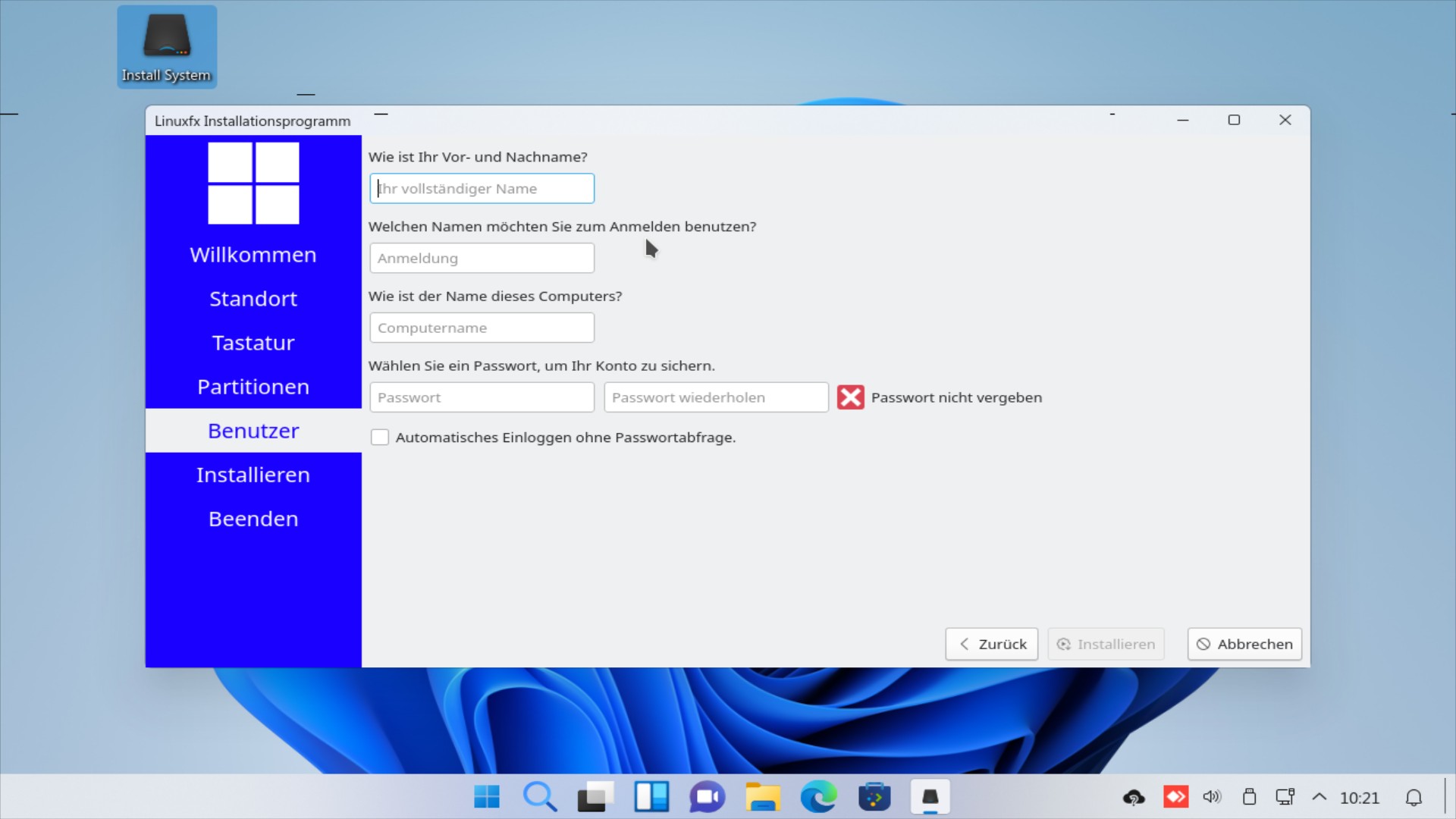Open the Install System desktop icon
The height and width of the screenshot is (819, 1456).
click(x=167, y=47)
